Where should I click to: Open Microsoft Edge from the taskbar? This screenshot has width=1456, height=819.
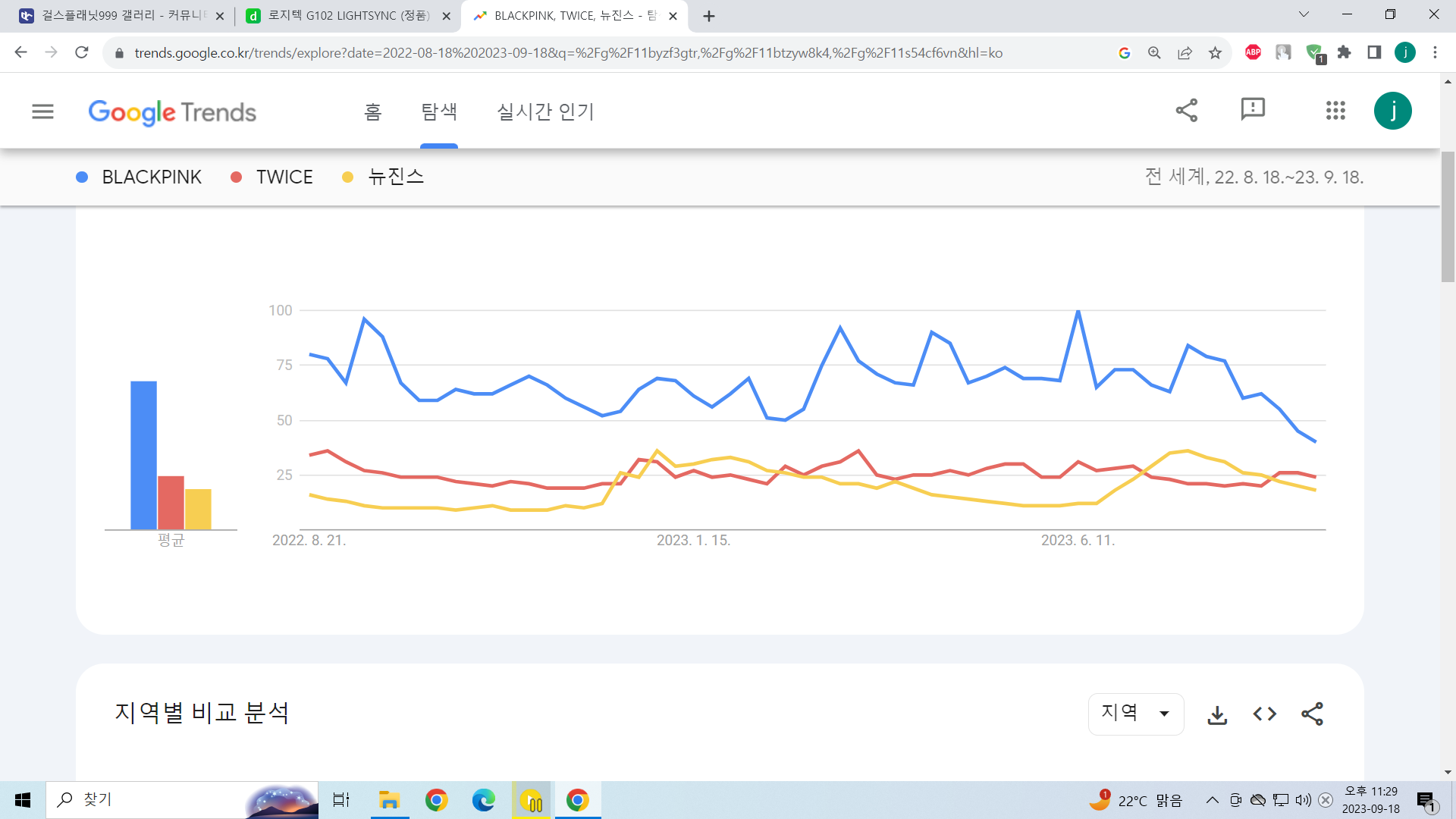coord(483,800)
